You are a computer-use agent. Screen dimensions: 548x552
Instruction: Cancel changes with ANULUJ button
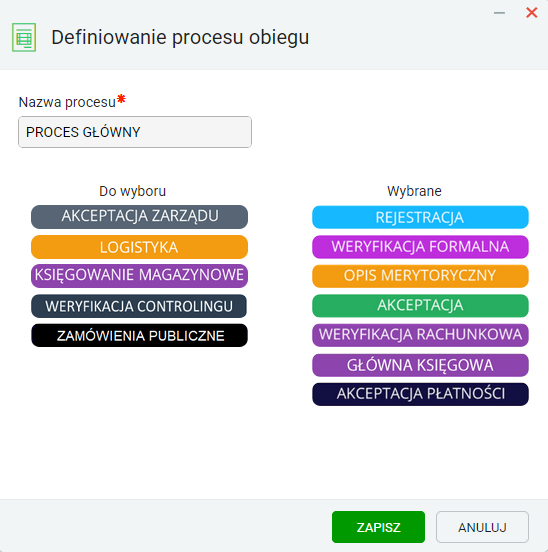[x=482, y=527]
